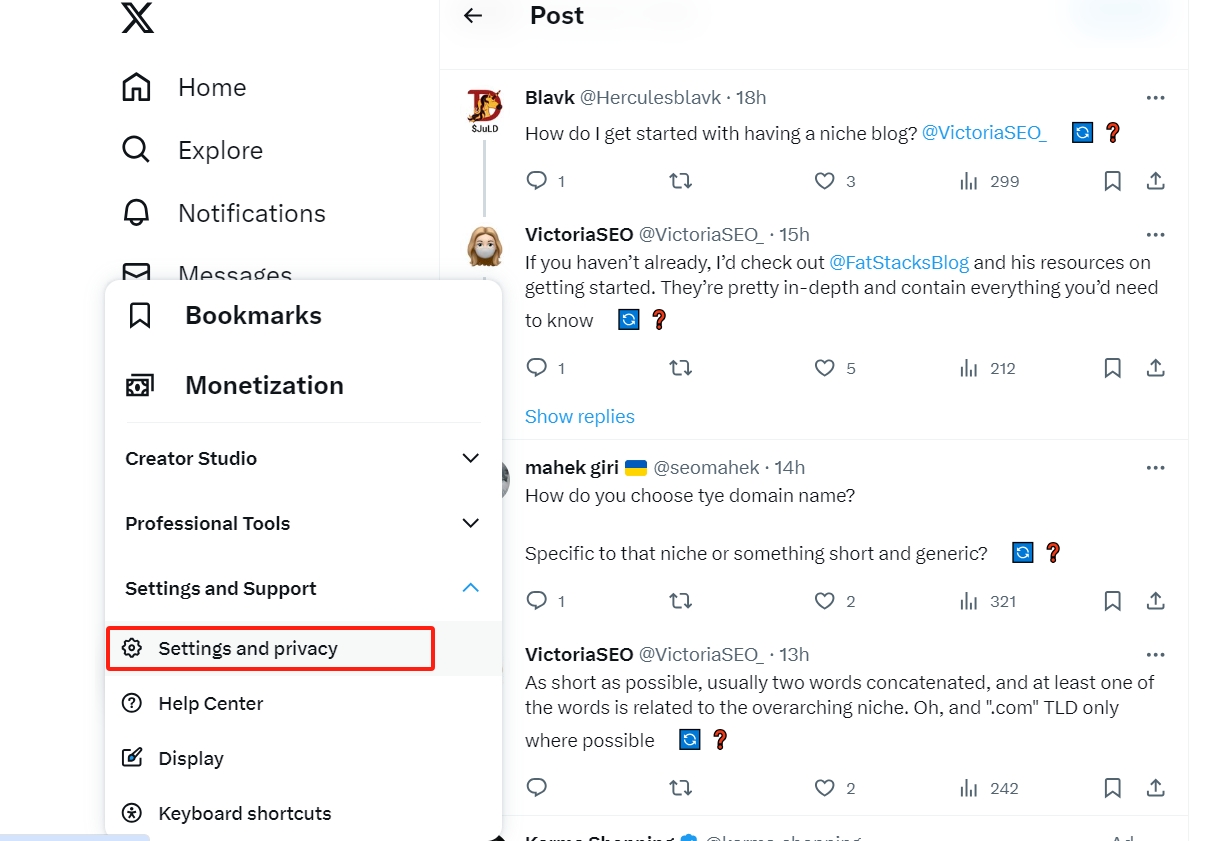Open Settings and privacy
This screenshot has width=1222, height=841.
(248, 648)
